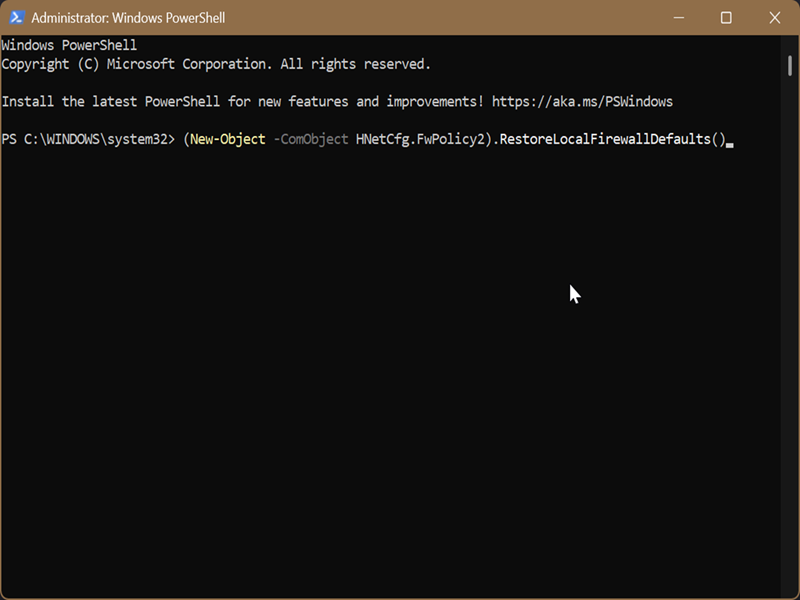Close the Administrator PowerShell window
This screenshot has height=600, width=800.
click(x=774, y=18)
